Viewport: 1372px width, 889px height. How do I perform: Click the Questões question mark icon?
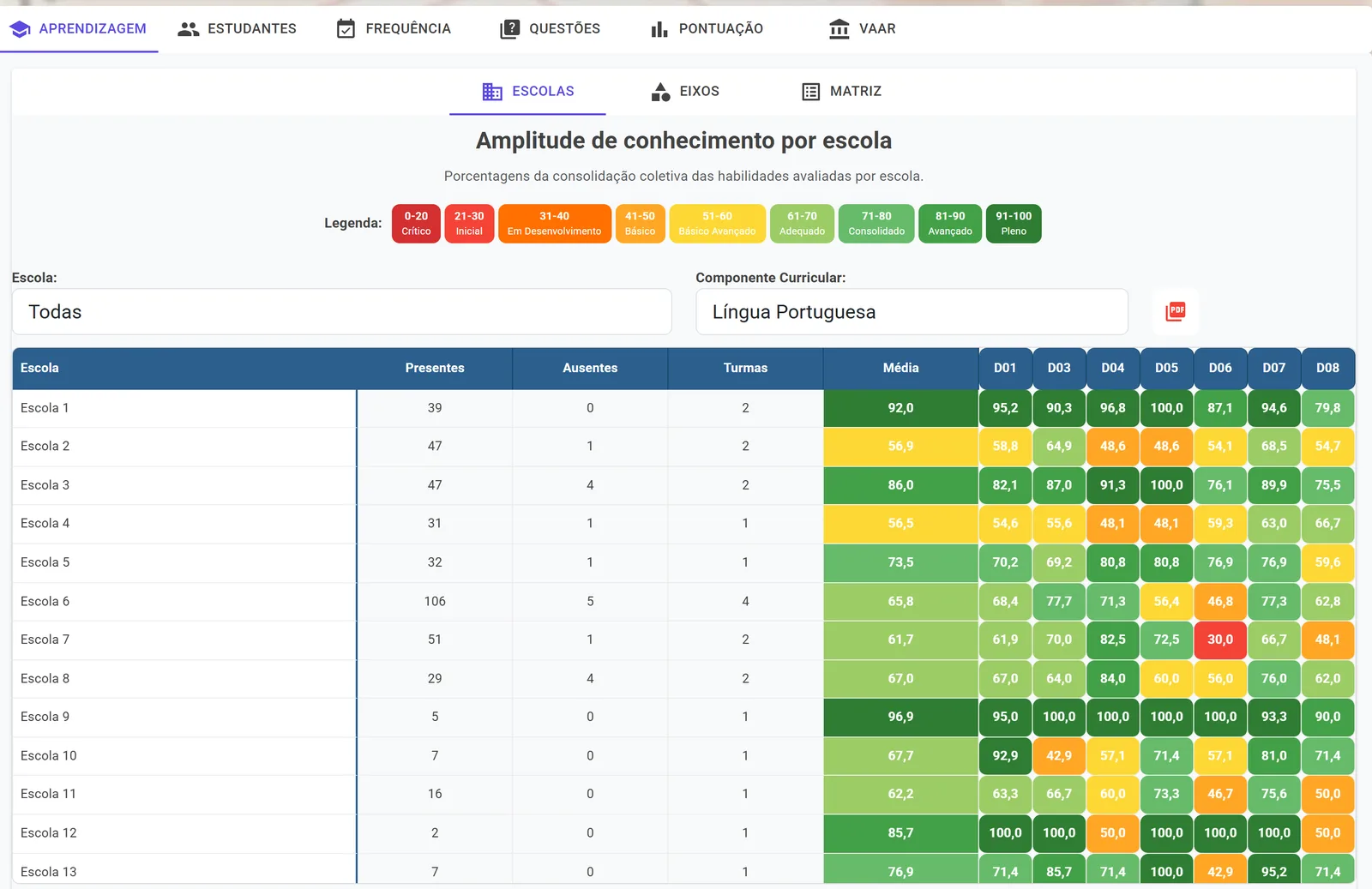(x=509, y=29)
